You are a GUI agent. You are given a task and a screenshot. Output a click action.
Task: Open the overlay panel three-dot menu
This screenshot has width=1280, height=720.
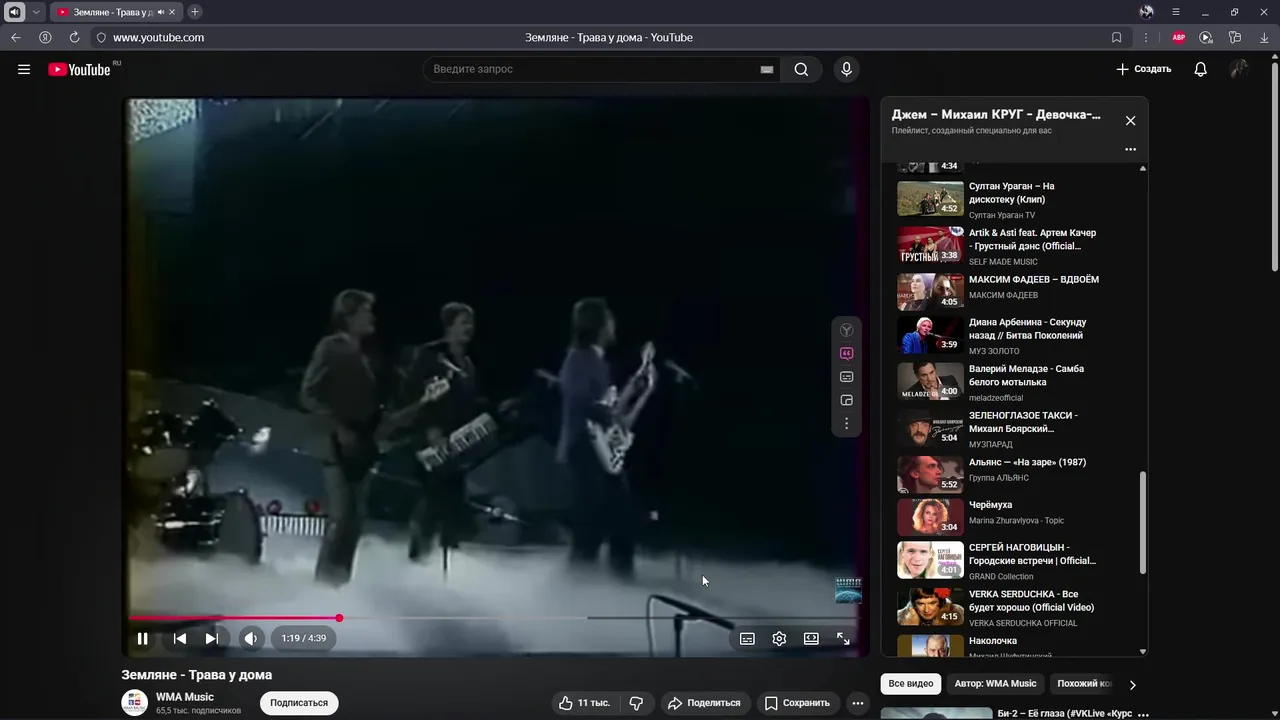[x=846, y=424]
